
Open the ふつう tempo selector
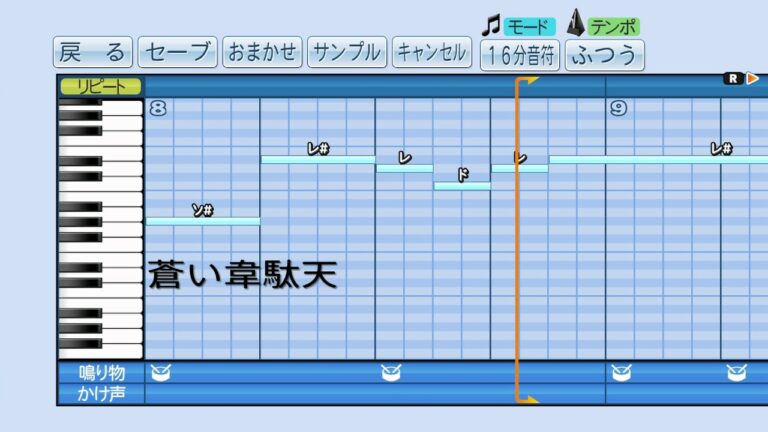tap(605, 54)
